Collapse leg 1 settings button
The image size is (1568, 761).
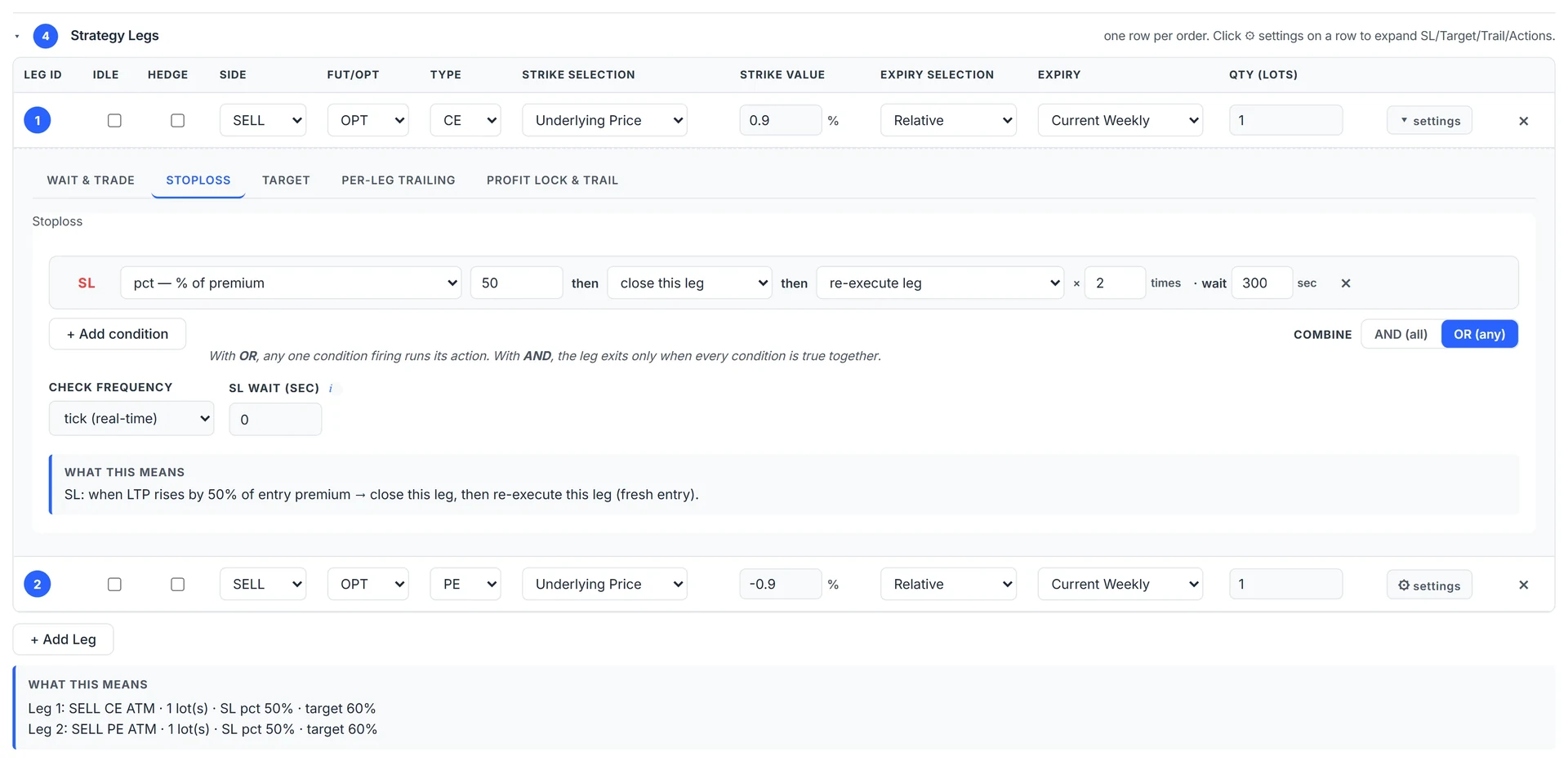1429,121
